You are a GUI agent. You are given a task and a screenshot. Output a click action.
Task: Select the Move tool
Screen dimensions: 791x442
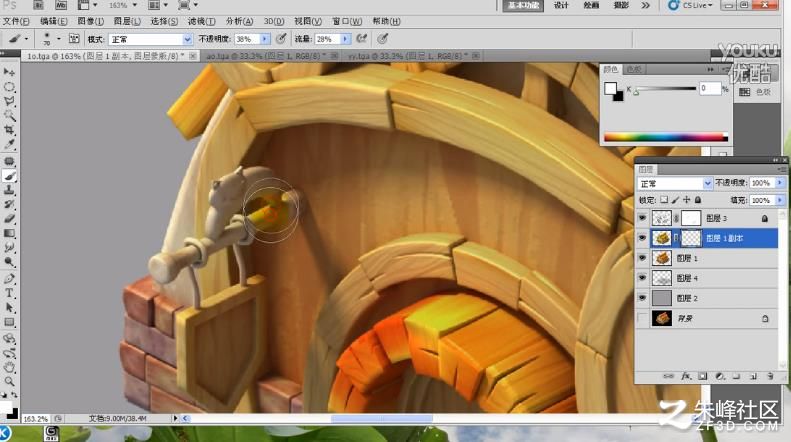[9, 72]
